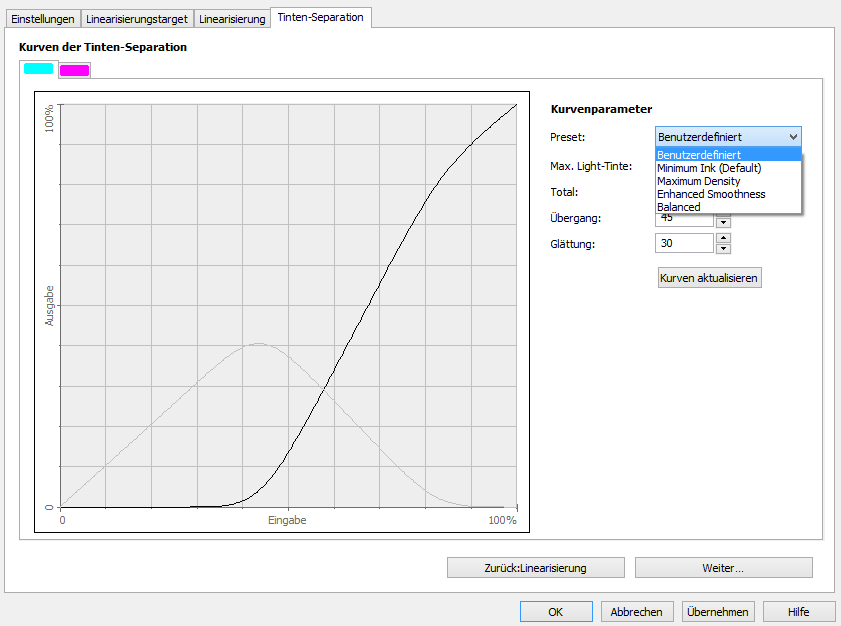Decrease Glättung value with down arrow
841x626 pixels.
click(x=724, y=248)
